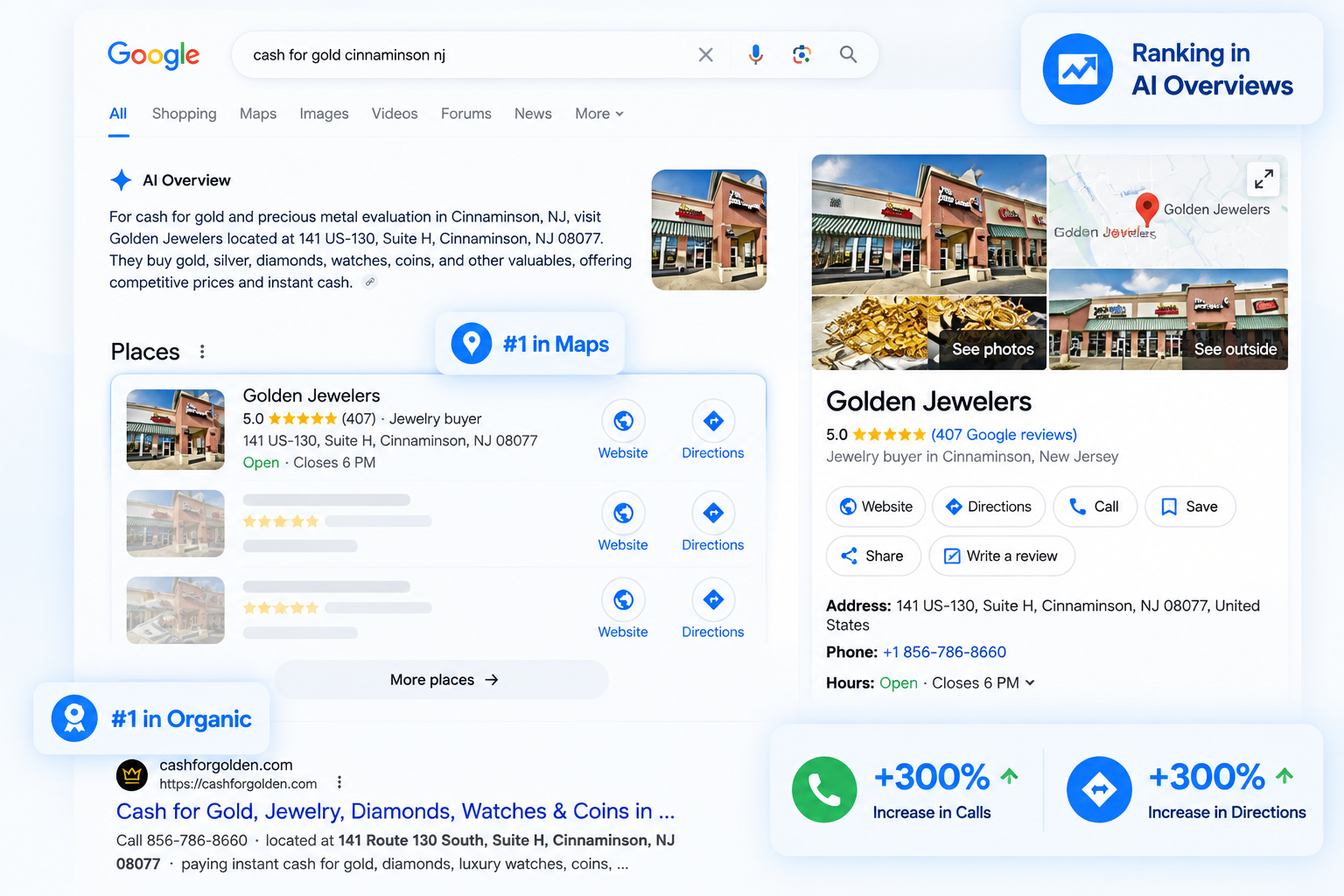Click the Call button
Viewport: 1344px width, 896px height.
pos(1095,507)
